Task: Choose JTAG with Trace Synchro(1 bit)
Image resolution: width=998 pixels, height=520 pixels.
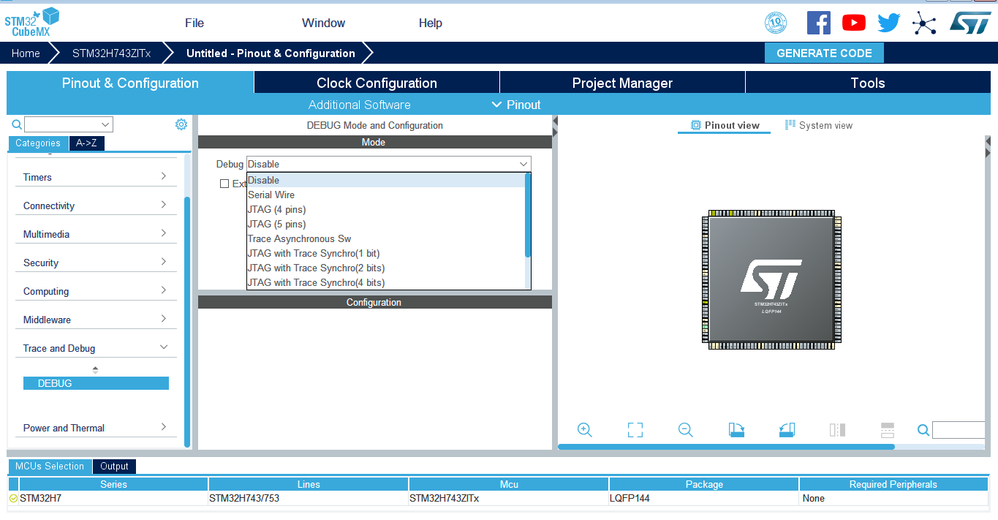Action: tap(386, 253)
